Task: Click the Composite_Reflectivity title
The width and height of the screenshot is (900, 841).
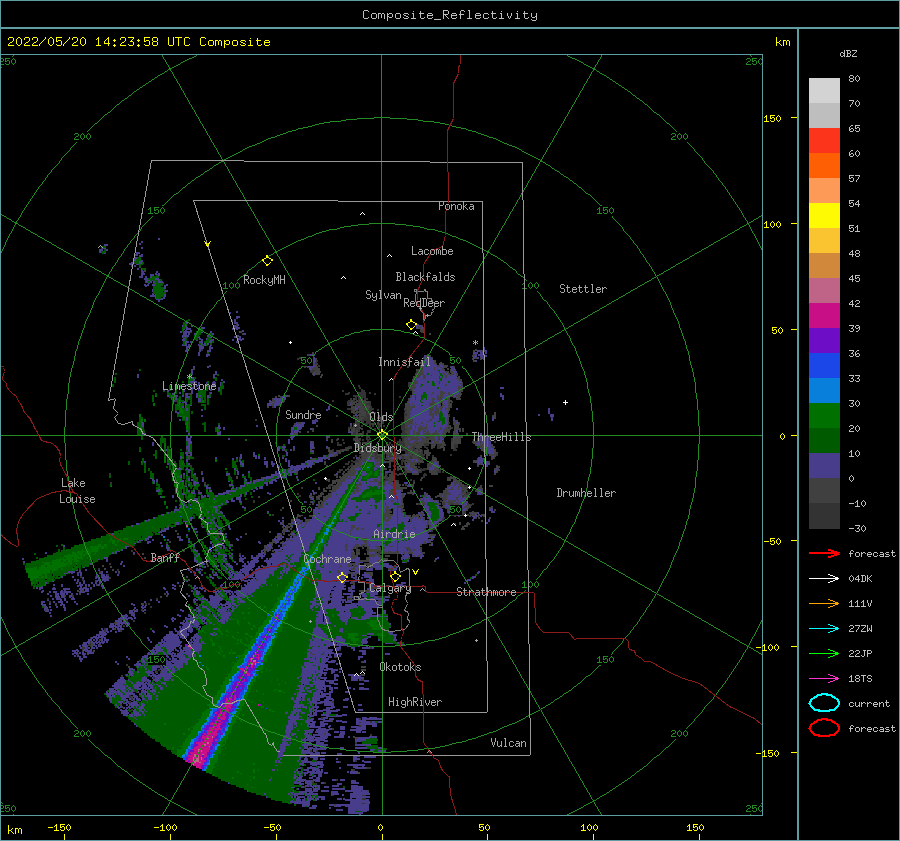Action: click(449, 15)
